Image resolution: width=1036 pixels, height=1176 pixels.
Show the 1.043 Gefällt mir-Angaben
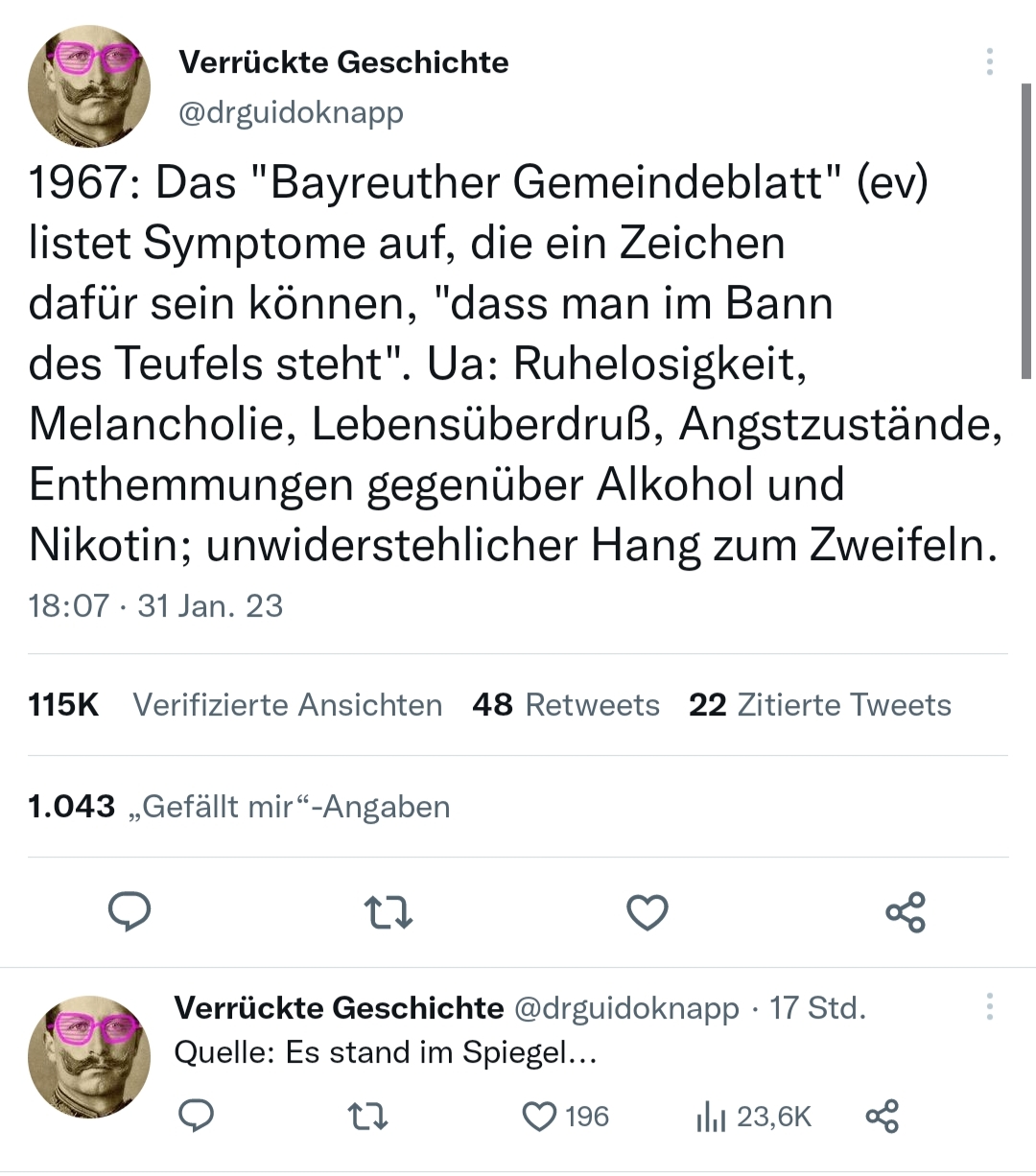pos(239,807)
